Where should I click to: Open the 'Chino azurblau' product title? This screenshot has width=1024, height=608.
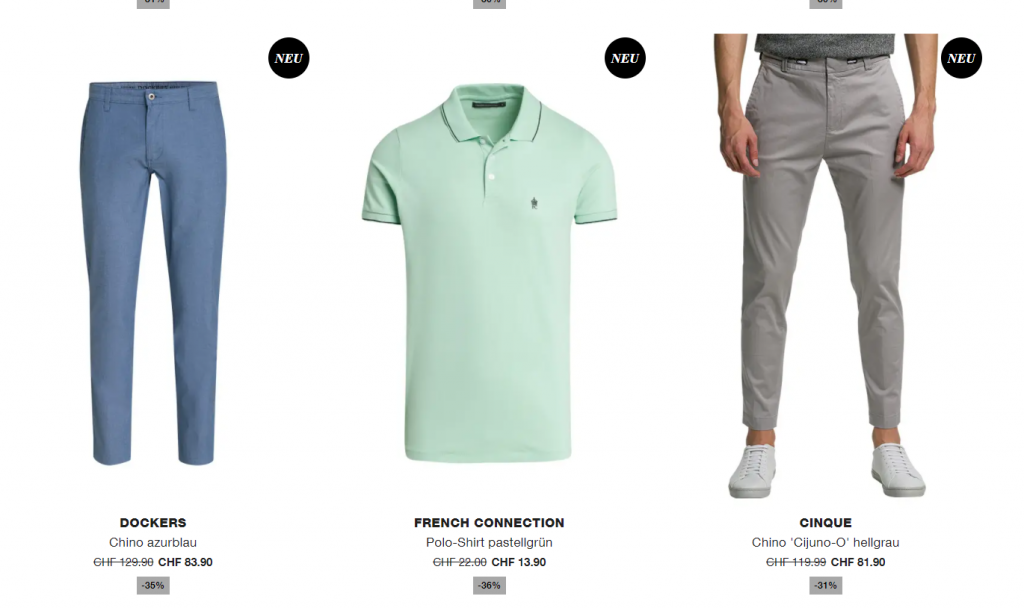153,542
